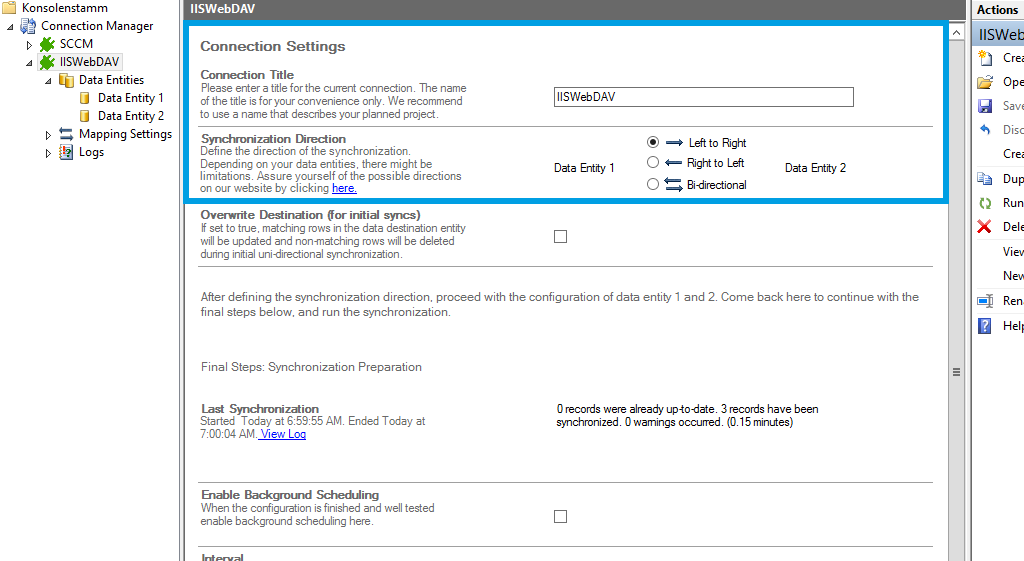This screenshot has height=561, width=1024.
Task: Click the Connection Title text field
Action: pyautogui.click(x=703, y=97)
